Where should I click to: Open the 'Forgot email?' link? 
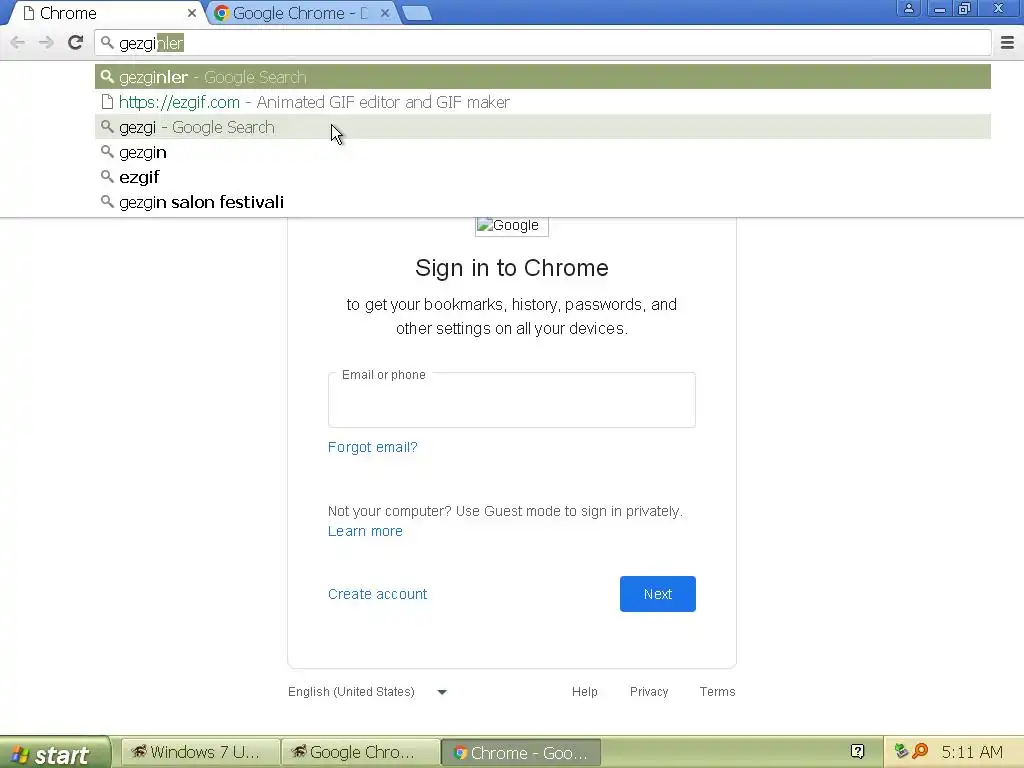[x=372, y=447]
